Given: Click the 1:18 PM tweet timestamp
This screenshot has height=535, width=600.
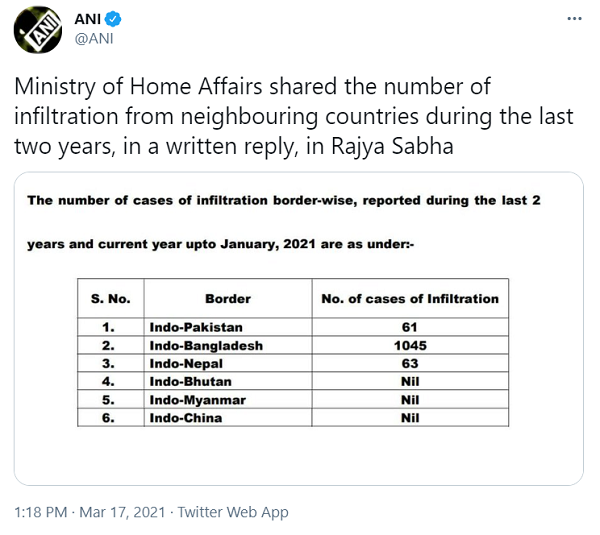Looking at the screenshot, I should pyautogui.click(x=40, y=512).
